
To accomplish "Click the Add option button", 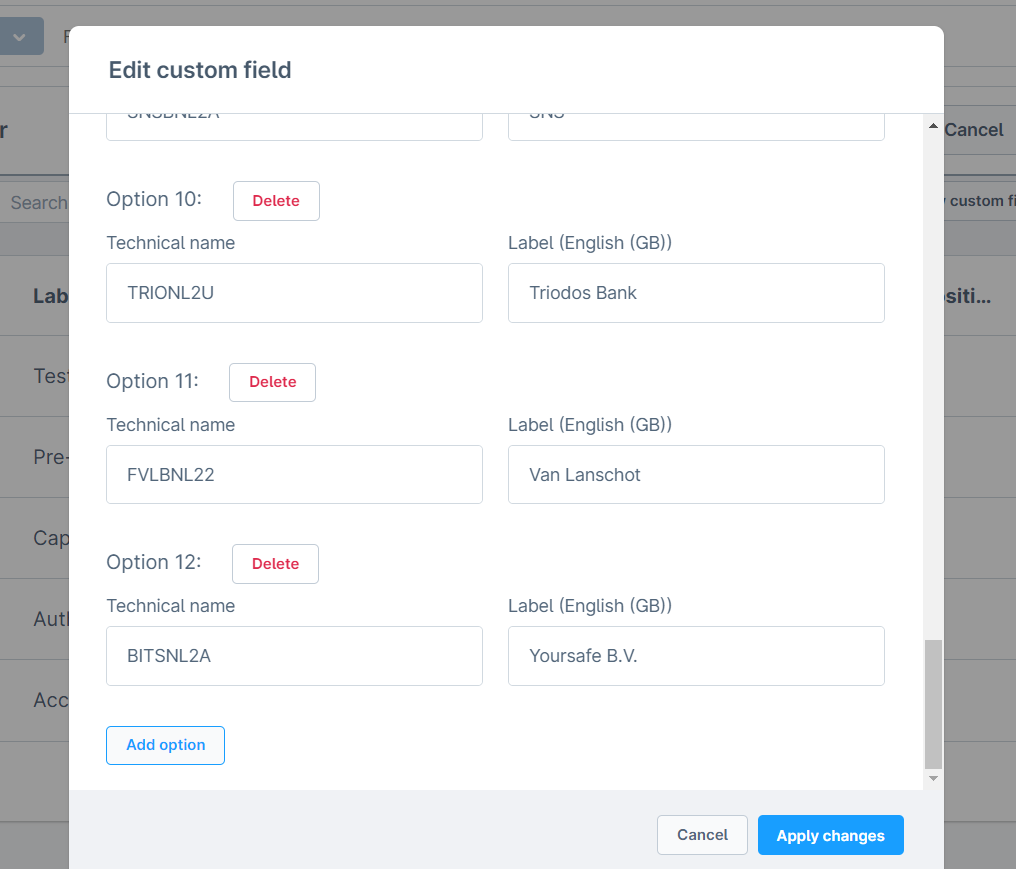I will click(165, 745).
